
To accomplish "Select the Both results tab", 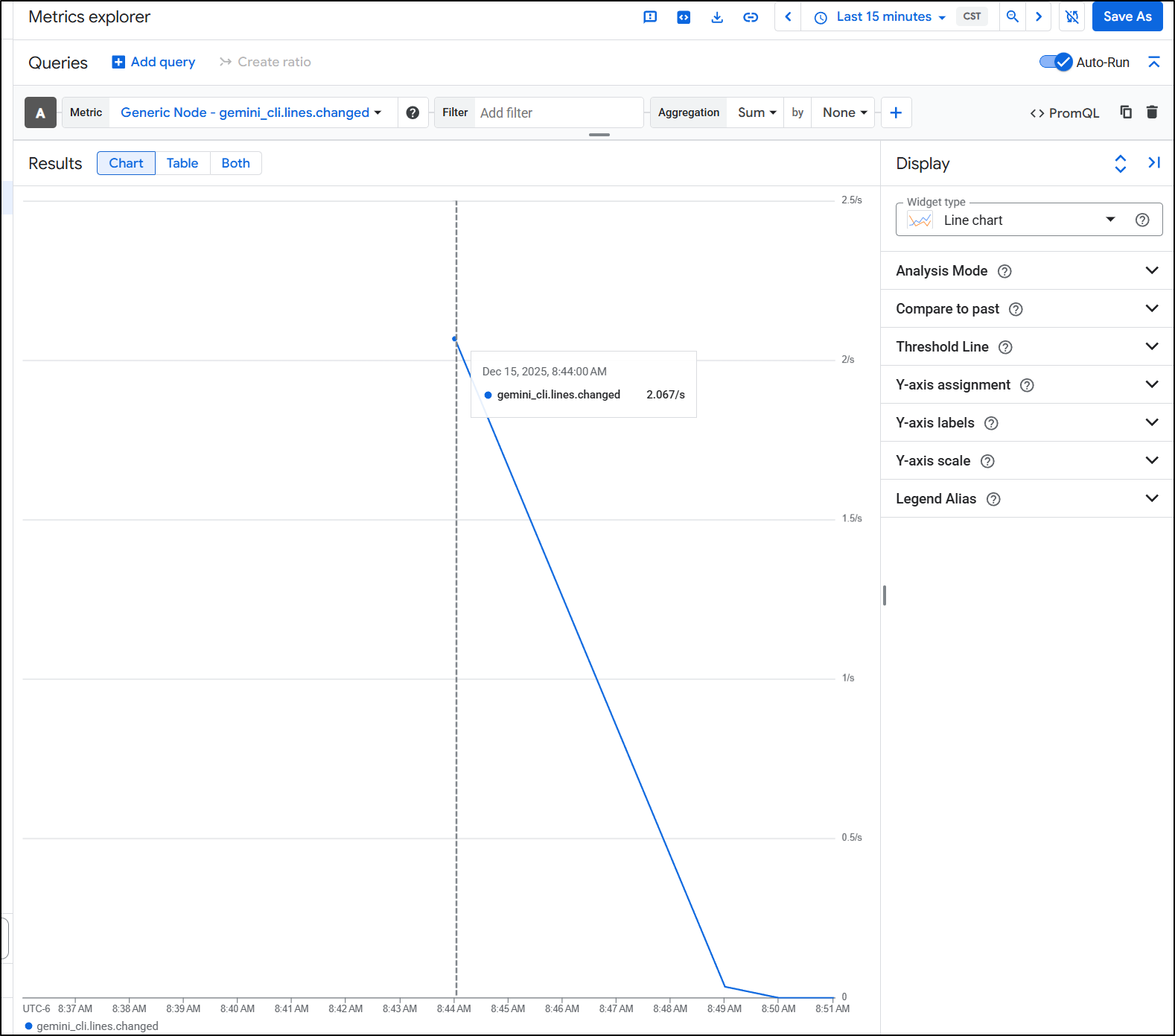I will (235, 163).
